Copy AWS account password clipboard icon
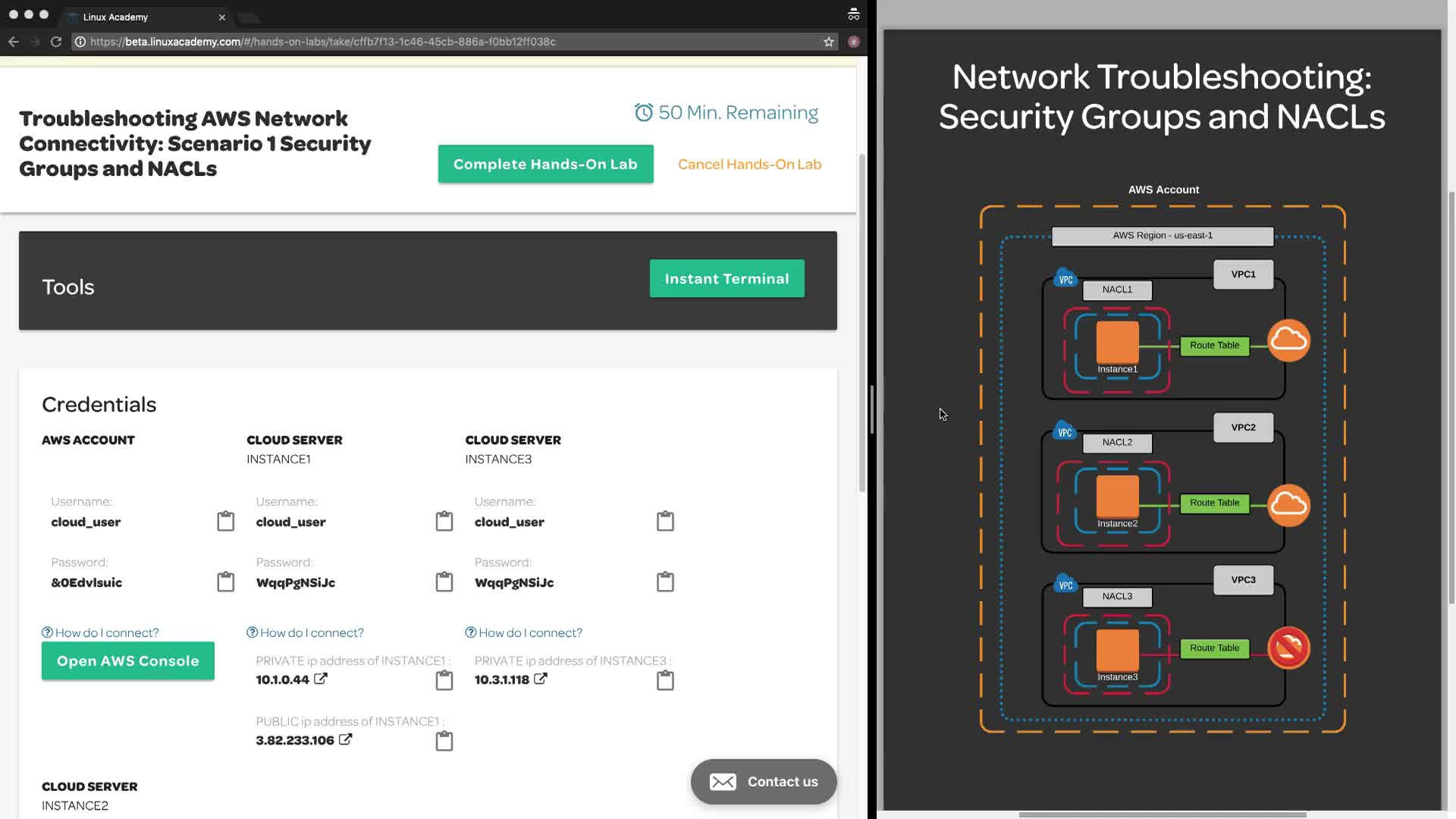 [225, 582]
